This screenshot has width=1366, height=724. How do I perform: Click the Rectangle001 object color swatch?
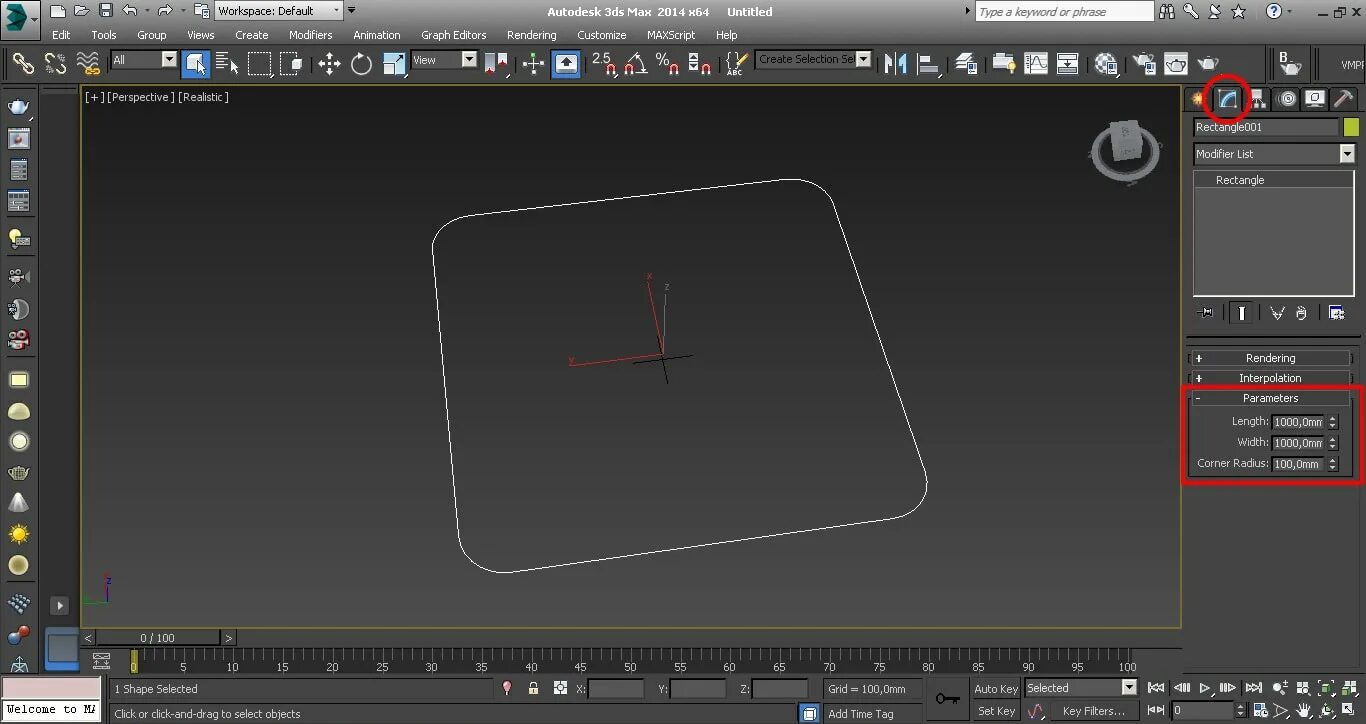[1352, 126]
